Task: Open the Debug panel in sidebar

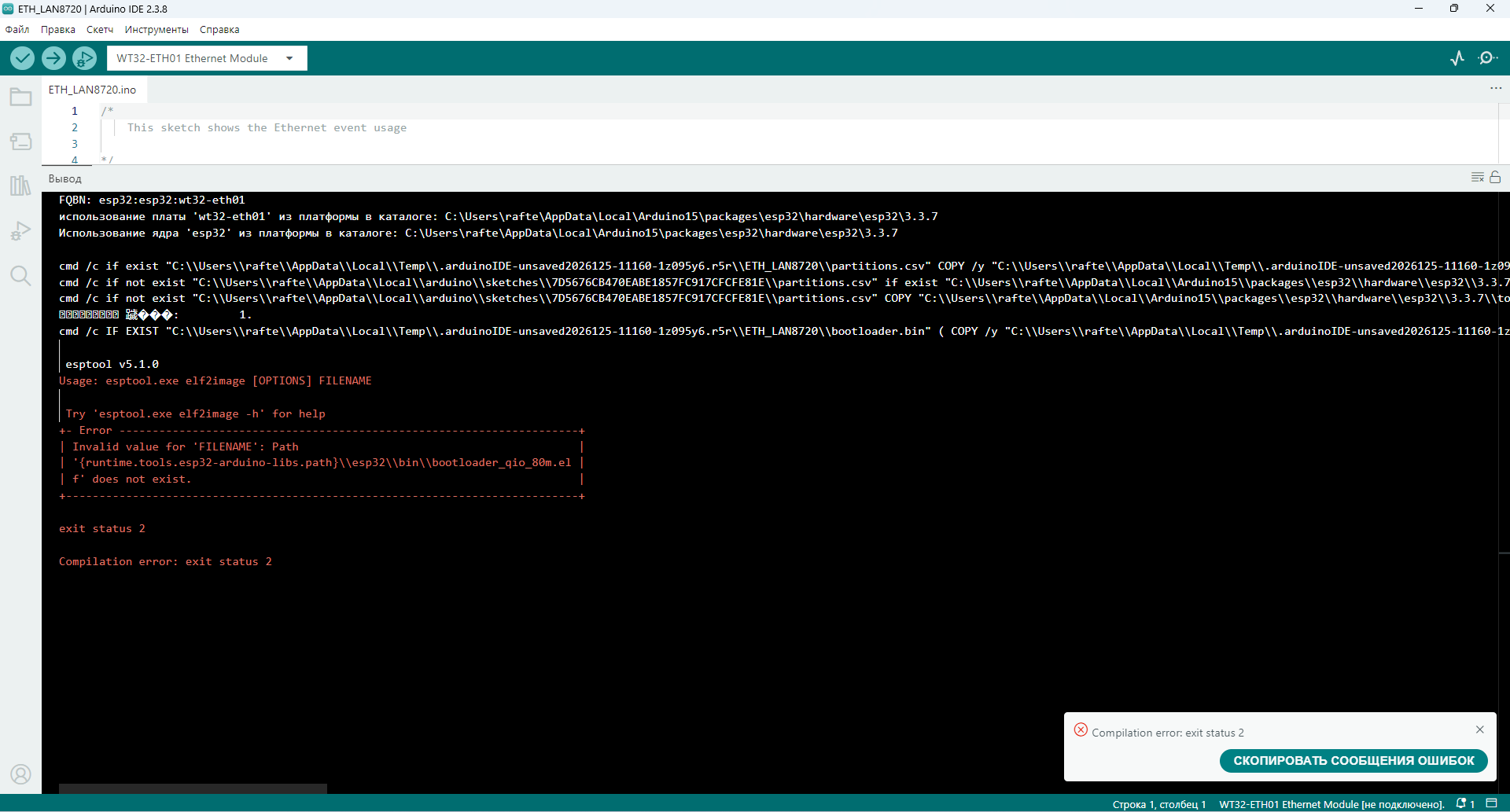Action: click(20, 231)
